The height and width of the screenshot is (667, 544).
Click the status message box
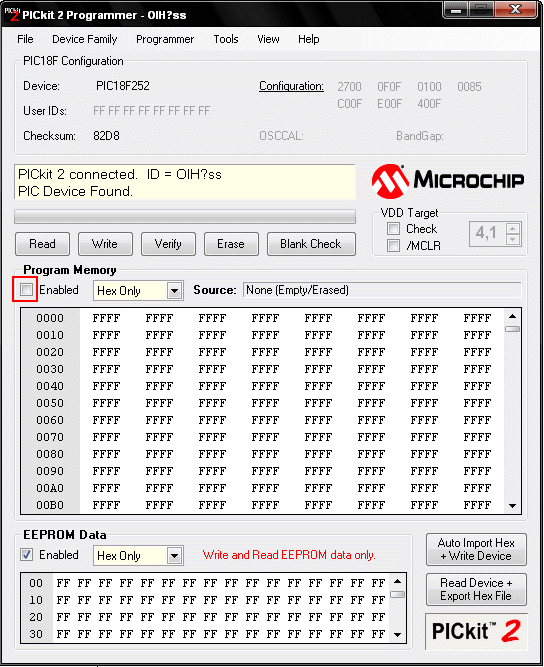coord(185,182)
